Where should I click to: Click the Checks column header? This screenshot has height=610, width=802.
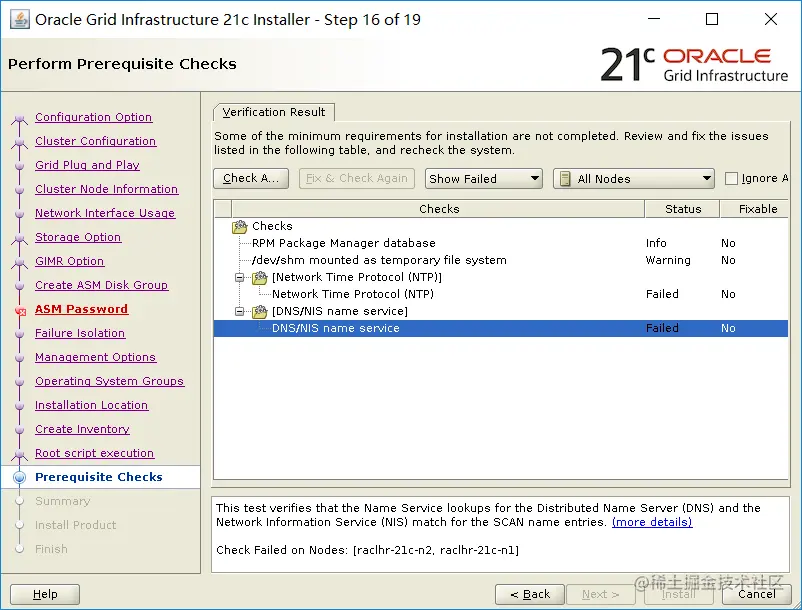[x=439, y=209]
